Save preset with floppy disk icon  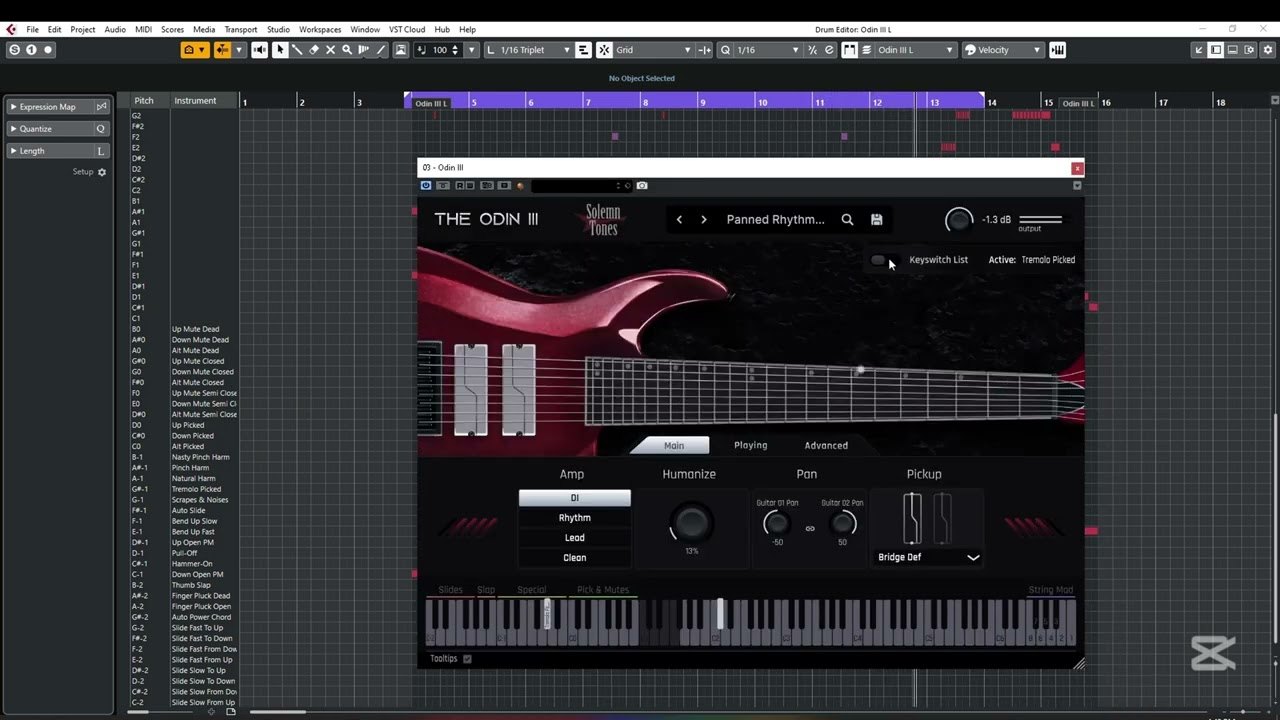(x=877, y=220)
